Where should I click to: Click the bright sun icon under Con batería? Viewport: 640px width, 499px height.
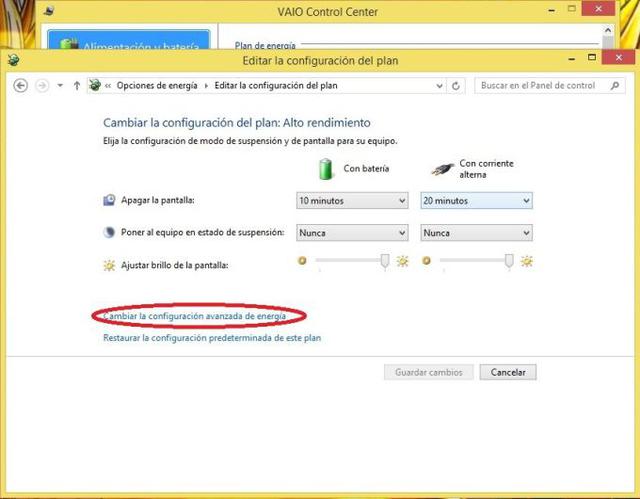coord(402,261)
